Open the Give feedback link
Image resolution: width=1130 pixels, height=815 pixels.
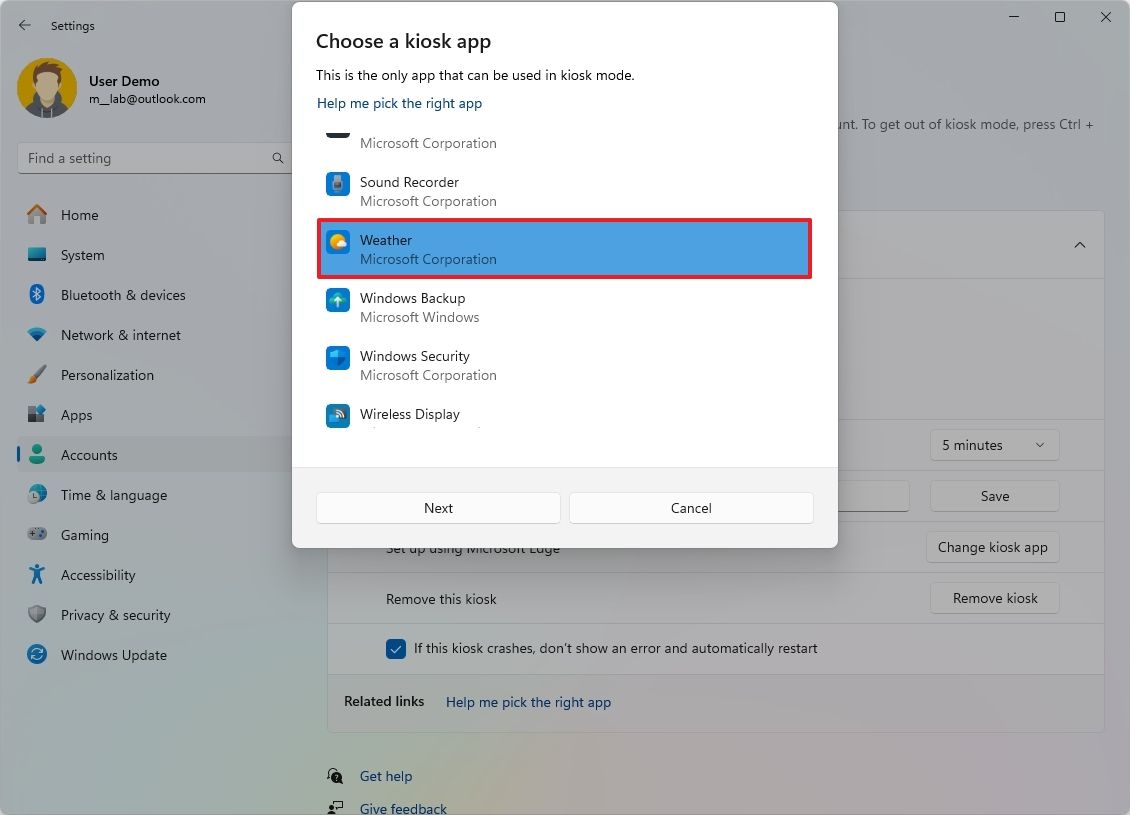[x=403, y=808]
